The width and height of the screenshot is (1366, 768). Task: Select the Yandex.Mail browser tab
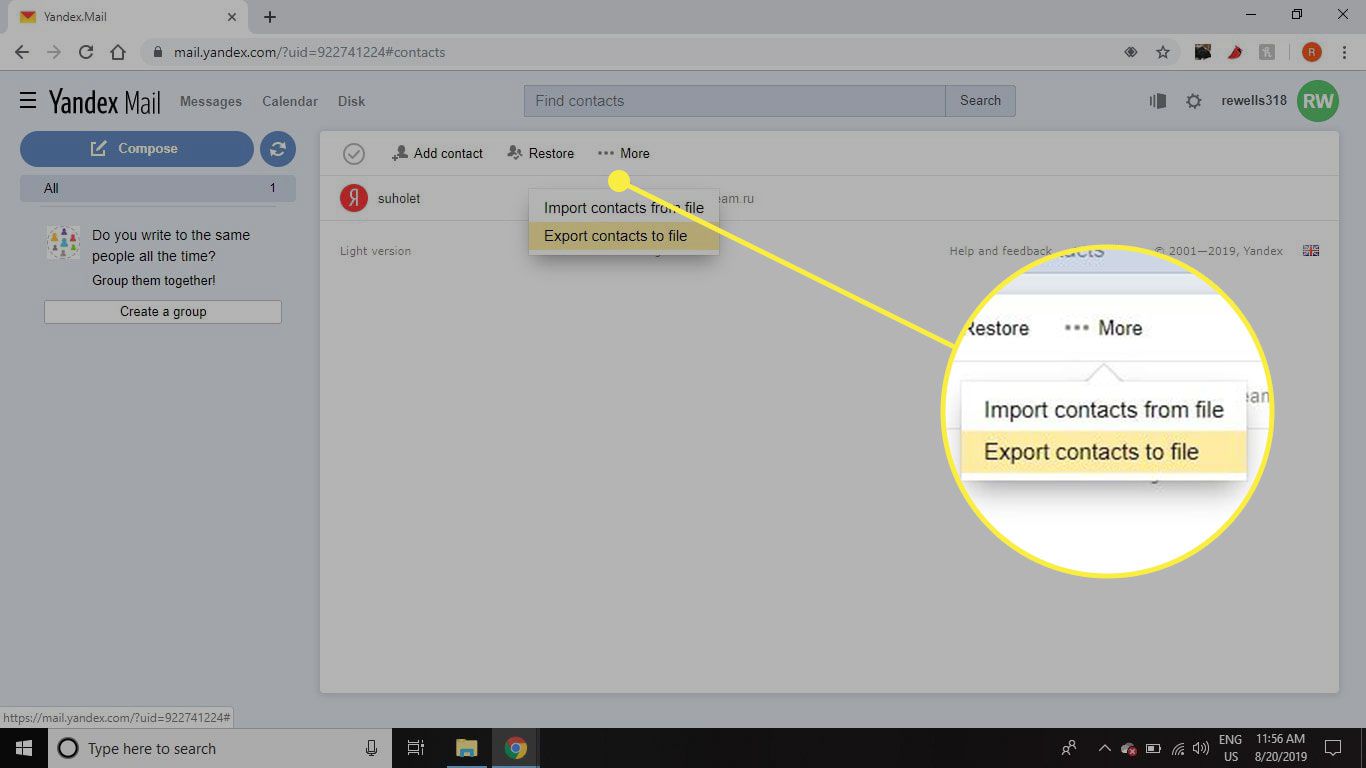click(x=130, y=17)
